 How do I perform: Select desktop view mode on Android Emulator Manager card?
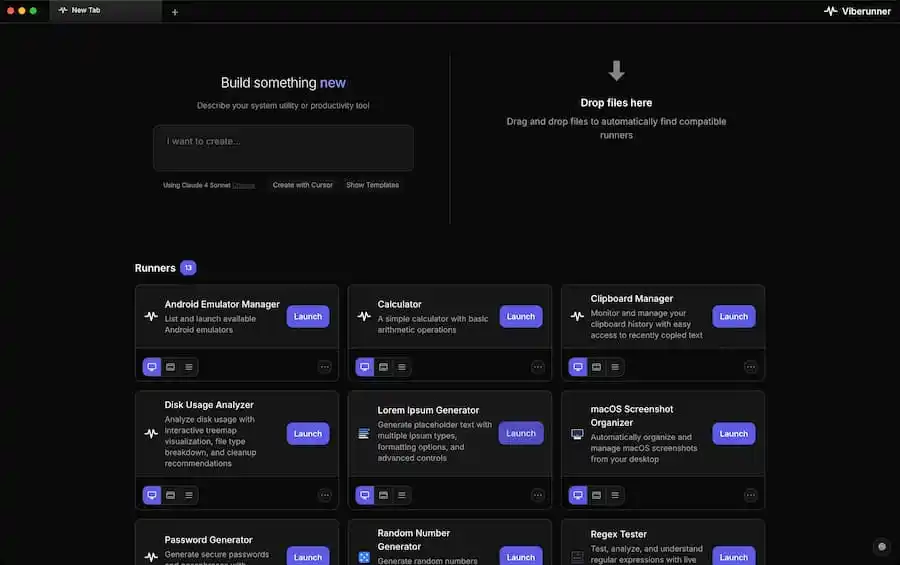pos(152,367)
